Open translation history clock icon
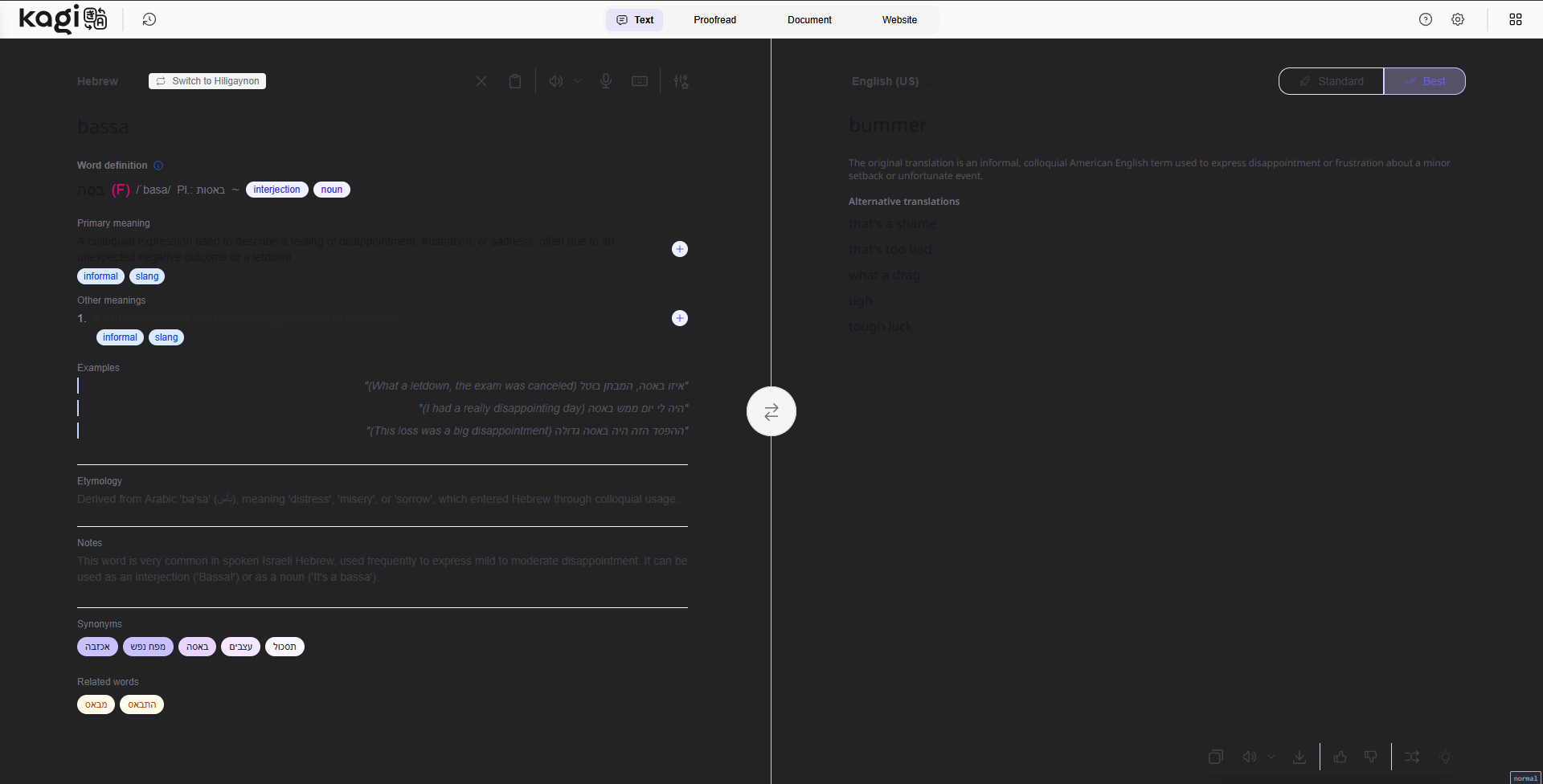This screenshot has width=1543, height=784. tap(149, 19)
